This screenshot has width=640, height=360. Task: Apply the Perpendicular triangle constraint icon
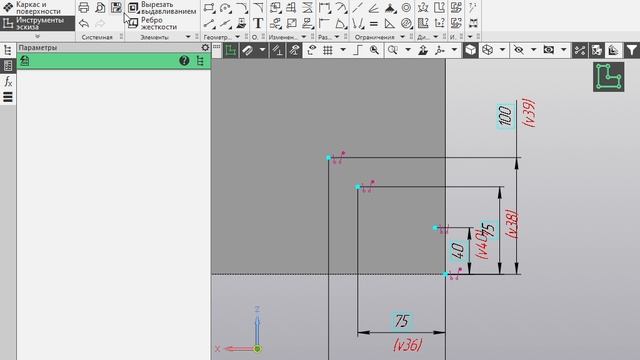point(390,24)
